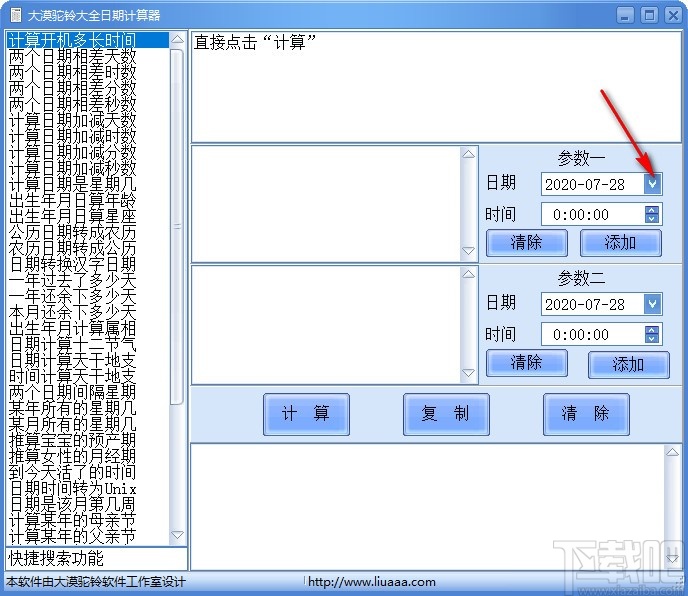The width and height of the screenshot is (688, 596).
Task: Select 到今天活了的时间 in the list
Action: (87, 473)
